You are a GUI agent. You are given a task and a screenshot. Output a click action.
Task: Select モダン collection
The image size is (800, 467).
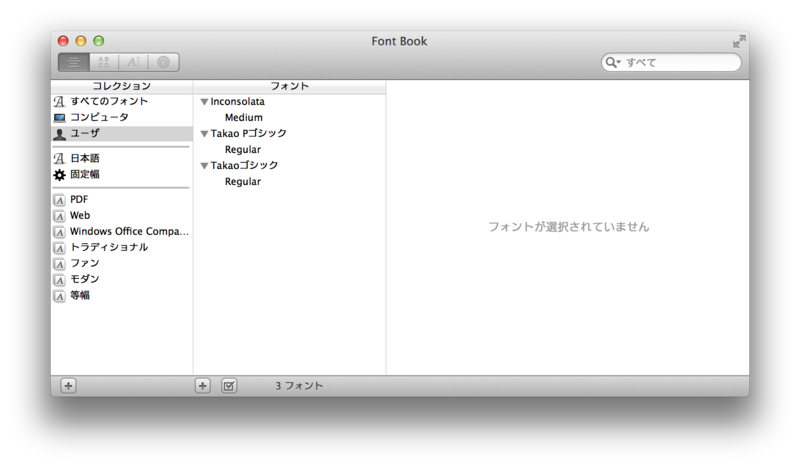[121, 279]
